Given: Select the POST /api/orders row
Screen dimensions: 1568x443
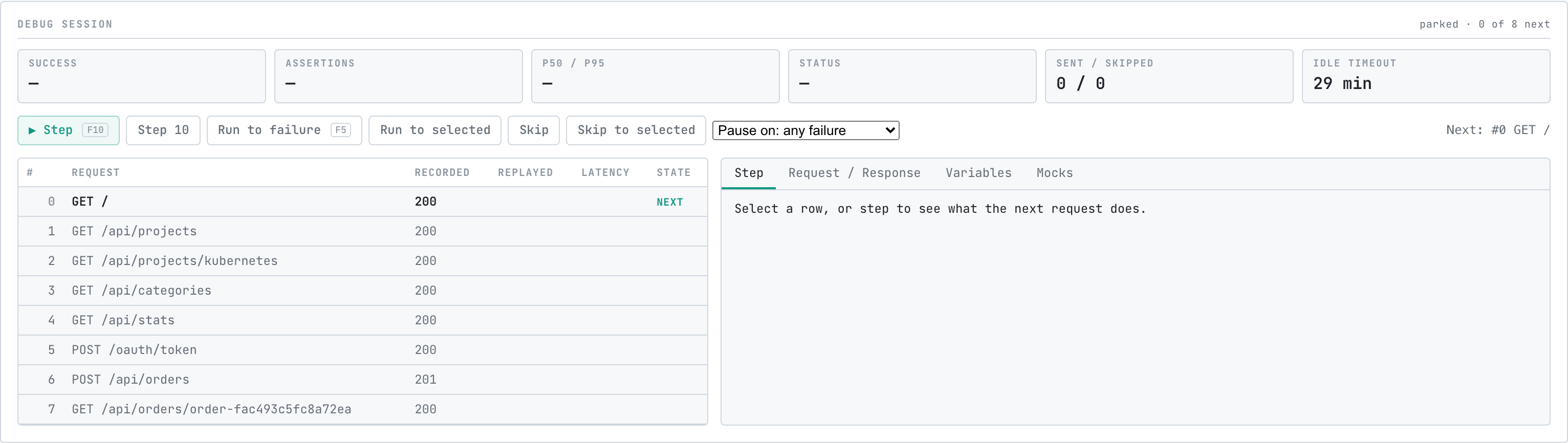Looking at the screenshot, I should [363, 380].
